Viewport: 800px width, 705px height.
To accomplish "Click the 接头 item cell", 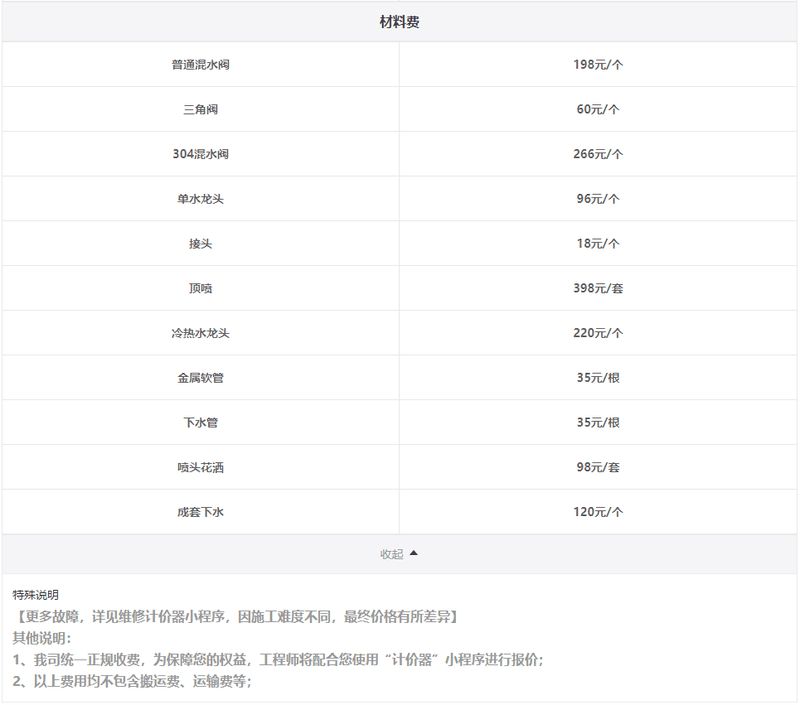I will click(201, 244).
